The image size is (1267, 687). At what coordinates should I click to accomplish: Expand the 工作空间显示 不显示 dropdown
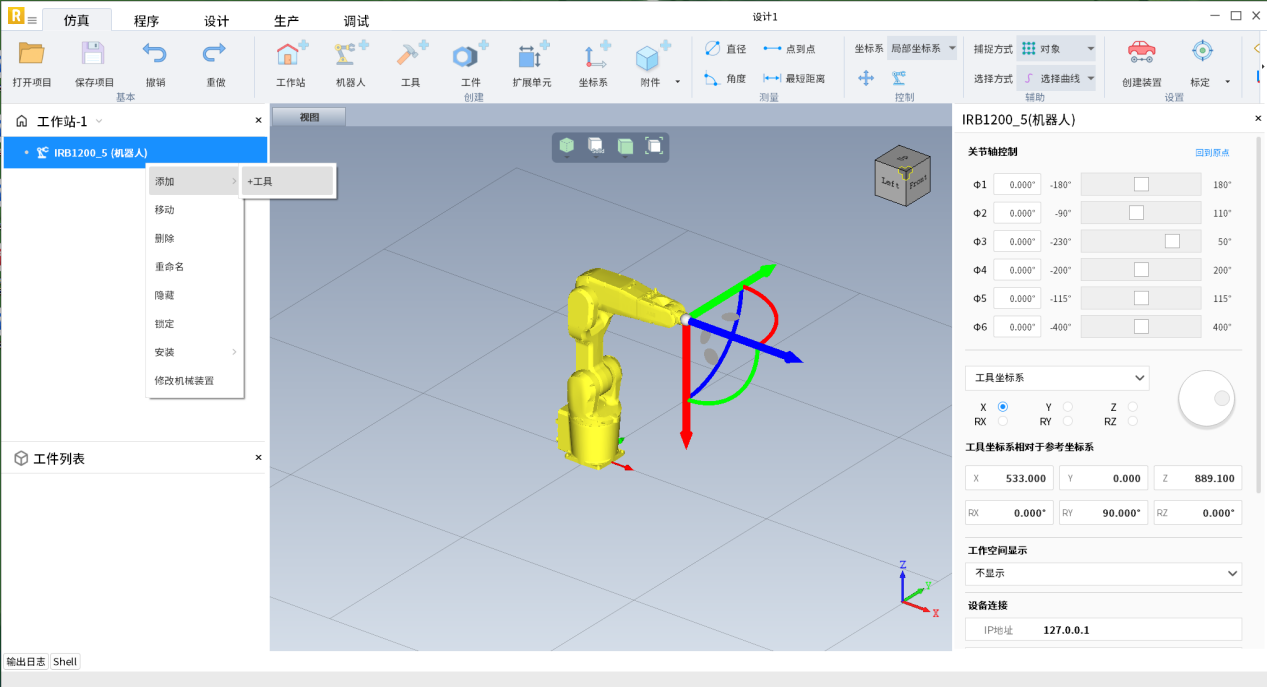[x=1103, y=573]
